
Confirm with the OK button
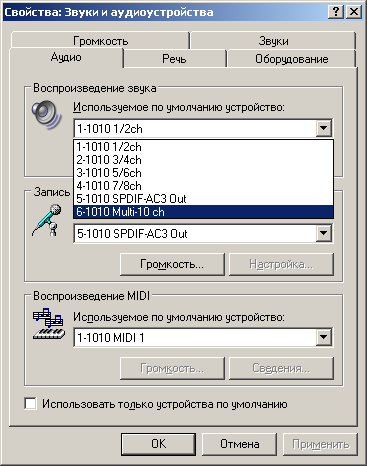pyautogui.click(x=158, y=444)
